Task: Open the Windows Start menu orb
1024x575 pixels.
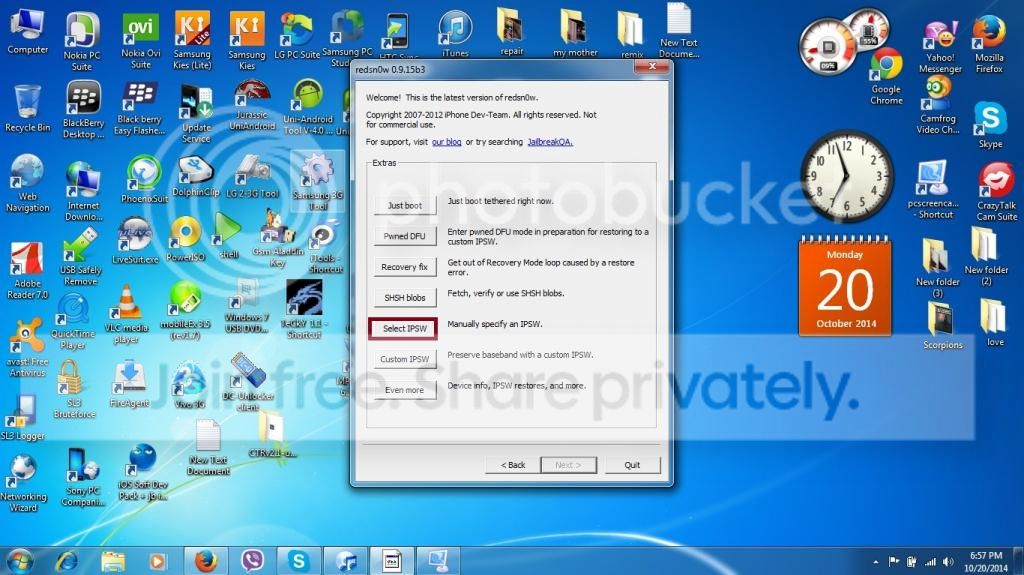Action: [21, 560]
